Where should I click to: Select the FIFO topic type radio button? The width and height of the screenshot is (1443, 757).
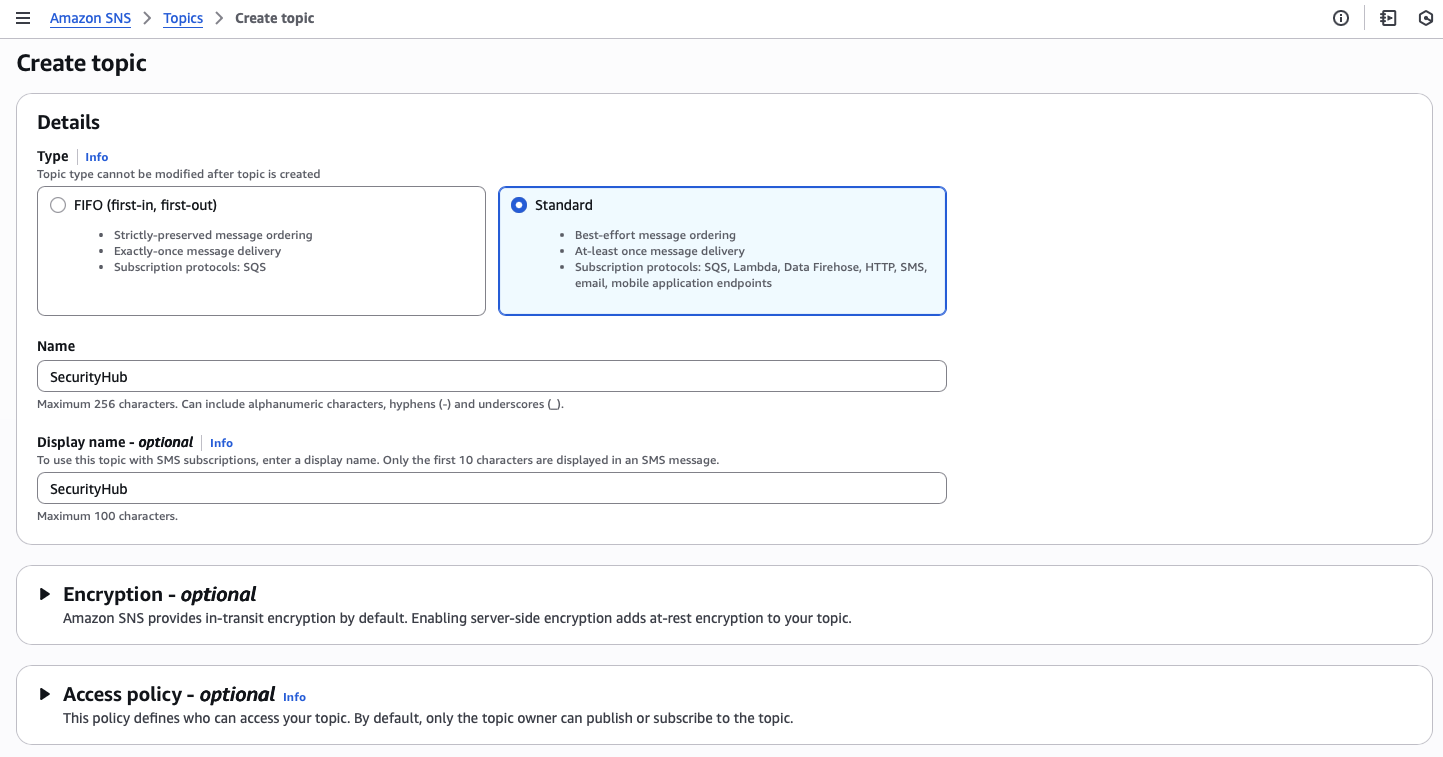(x=58, y=205)
